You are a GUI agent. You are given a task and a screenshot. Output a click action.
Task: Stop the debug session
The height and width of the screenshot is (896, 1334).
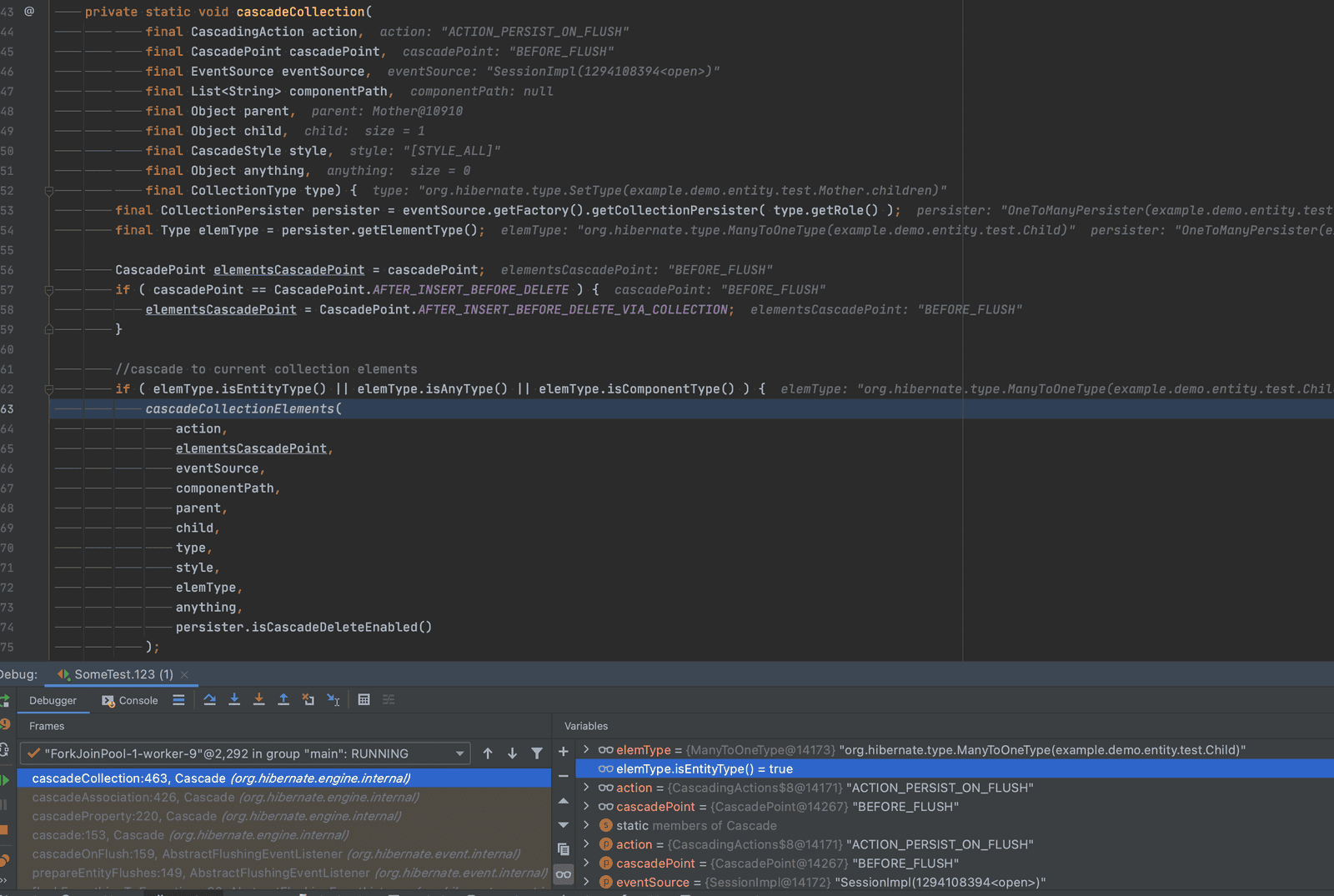pyautogui.click(x=4, y=829)
